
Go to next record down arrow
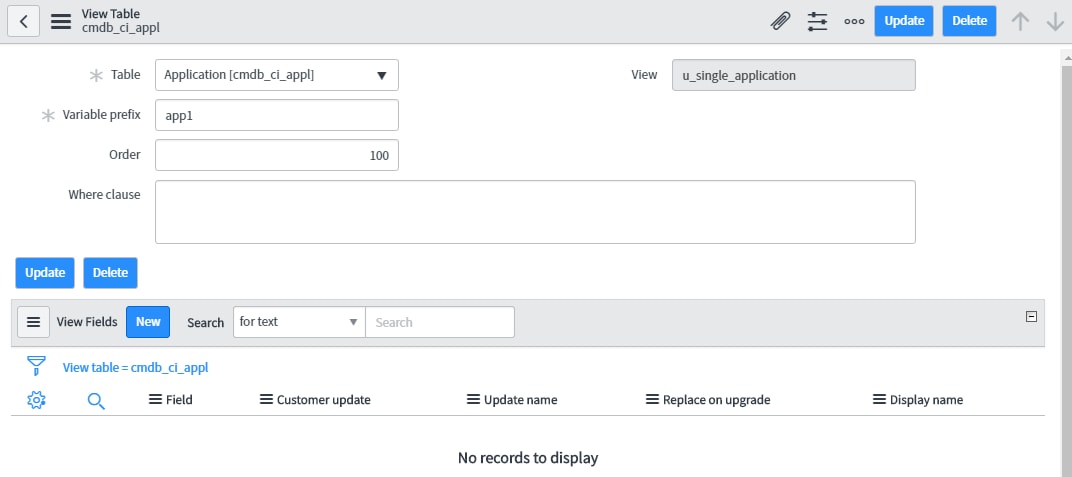[1056, 21]
